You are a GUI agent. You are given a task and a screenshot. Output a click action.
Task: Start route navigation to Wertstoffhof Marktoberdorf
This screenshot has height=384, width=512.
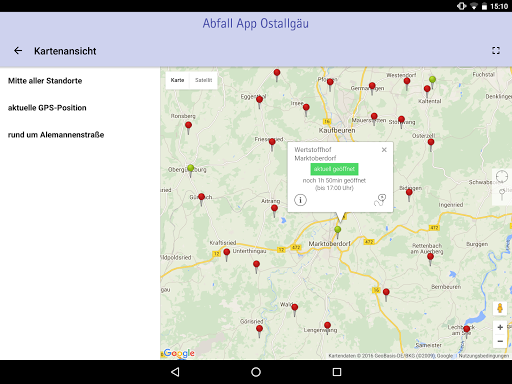[x=380, y=200]
